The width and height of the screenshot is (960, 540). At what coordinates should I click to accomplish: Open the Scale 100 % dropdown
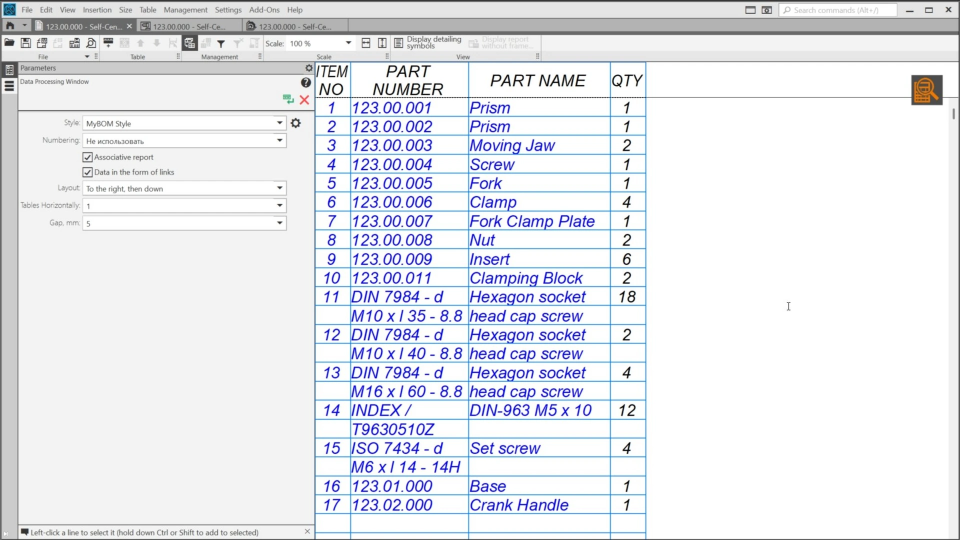pos(348,44)
